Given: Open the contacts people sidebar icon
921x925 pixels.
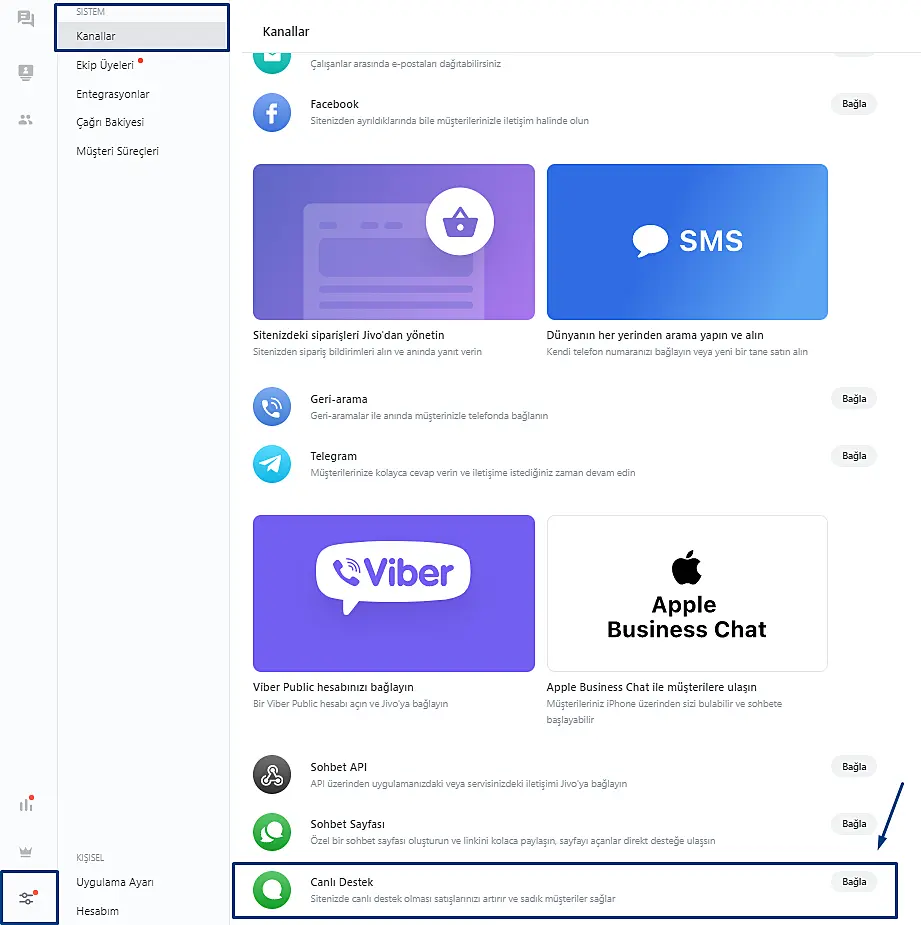Looking at the screenshot, I should point(25,120).
